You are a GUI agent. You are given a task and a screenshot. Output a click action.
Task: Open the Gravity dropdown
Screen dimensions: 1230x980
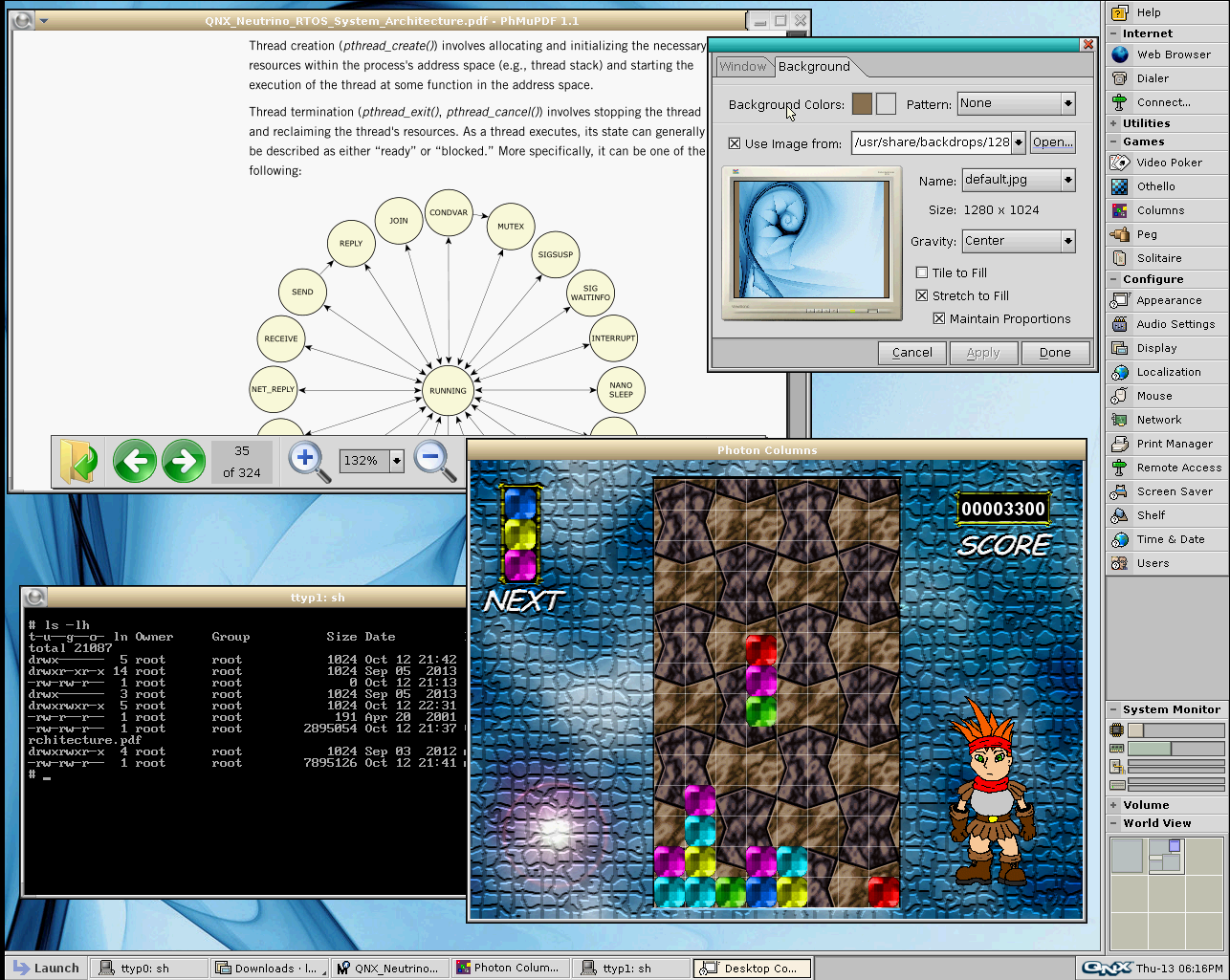click(x=1068, y=241)
